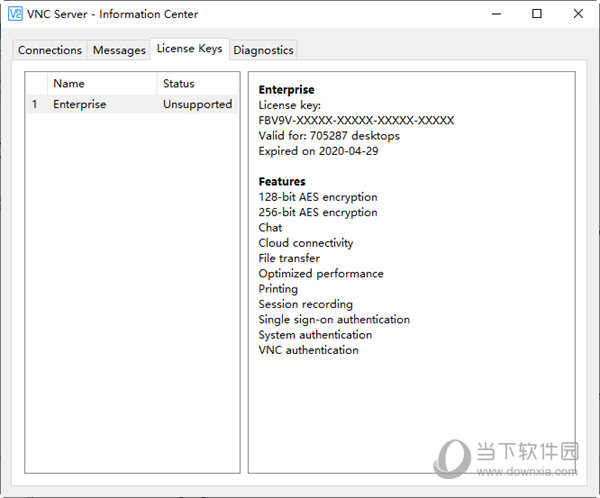This screenshot has height=498, width=600.
Task: Click the Session recording entry
Action: pos(306,304)
